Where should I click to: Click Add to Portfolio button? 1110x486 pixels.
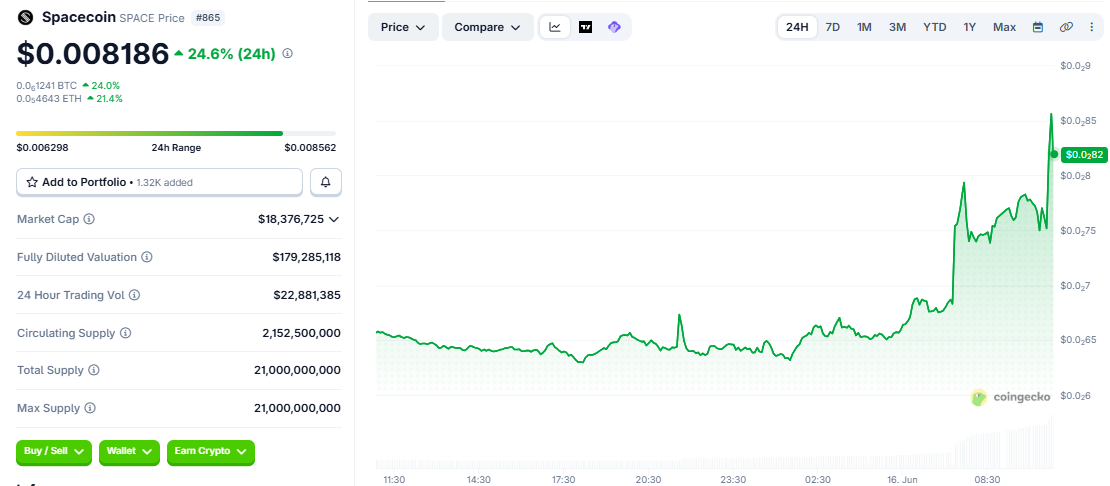tap(159, 182)
